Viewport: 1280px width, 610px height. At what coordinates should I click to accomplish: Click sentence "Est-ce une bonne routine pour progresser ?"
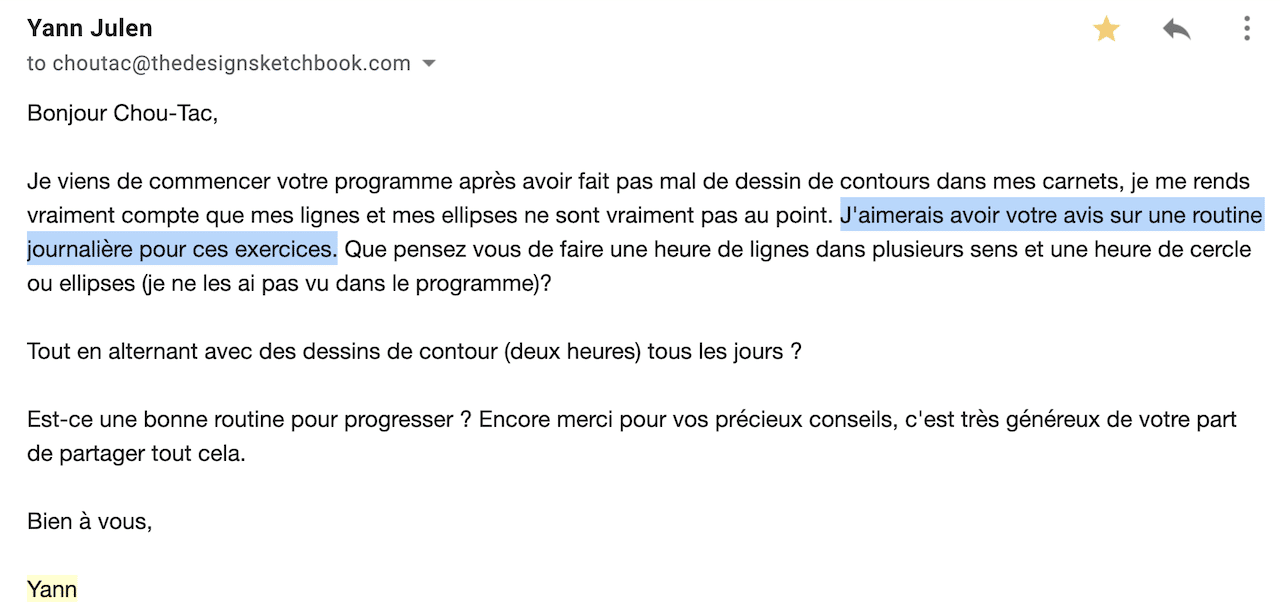click(x=249, y=419)
